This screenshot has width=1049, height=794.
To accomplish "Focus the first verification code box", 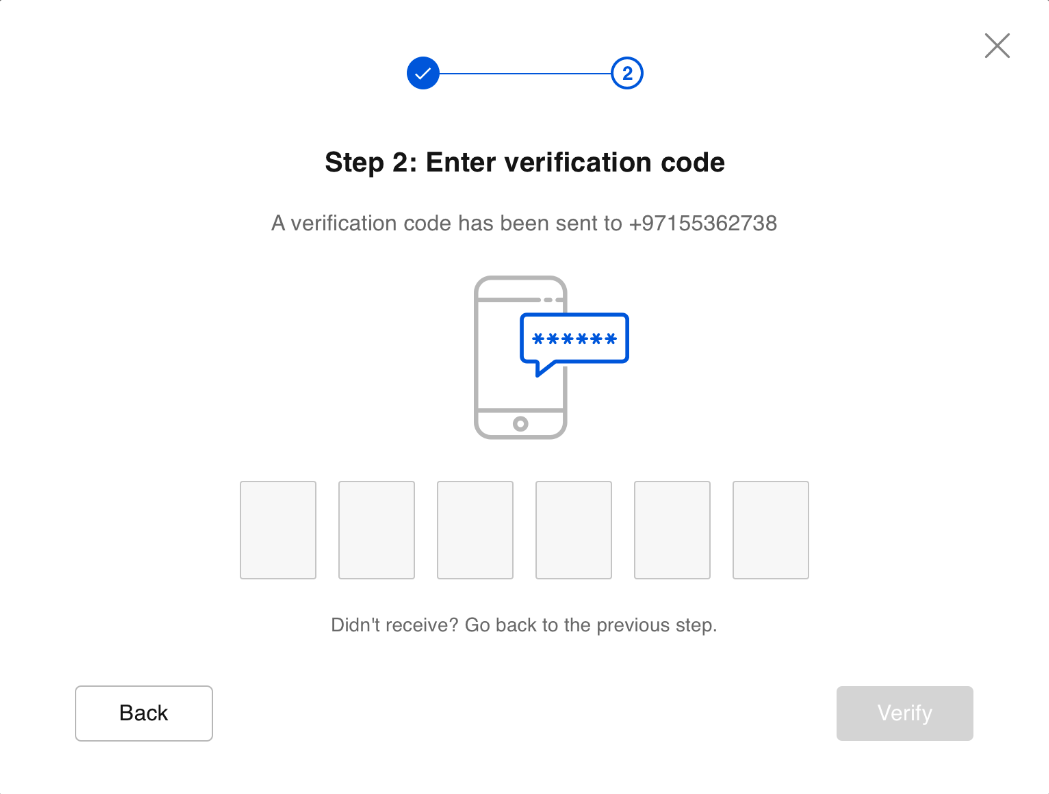I will point(278,530).
